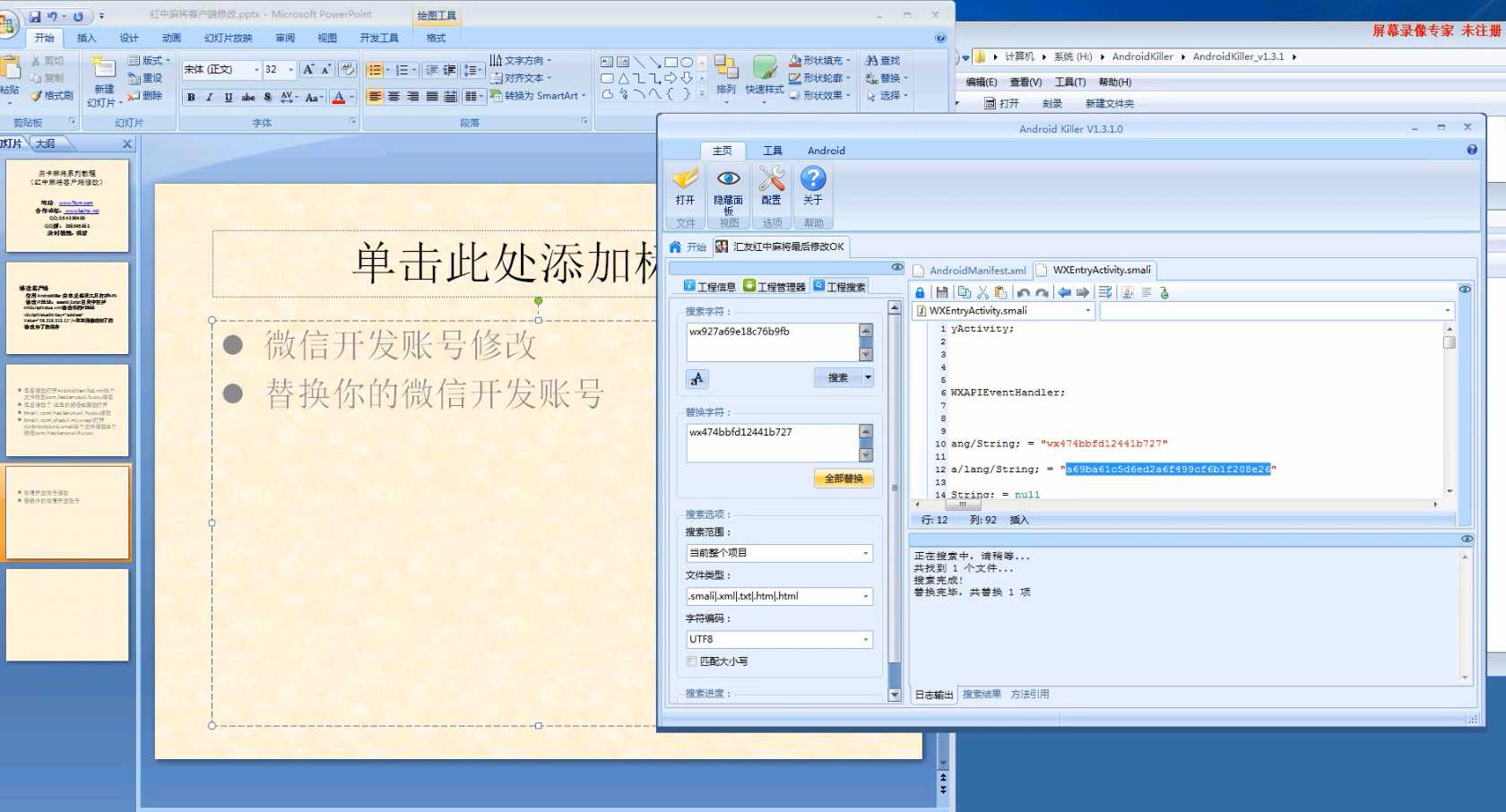Select the rectangle shape in PowerPoint shapes gallery
This screenshot has width=1506, height=812.
click(x=671, y=62)
